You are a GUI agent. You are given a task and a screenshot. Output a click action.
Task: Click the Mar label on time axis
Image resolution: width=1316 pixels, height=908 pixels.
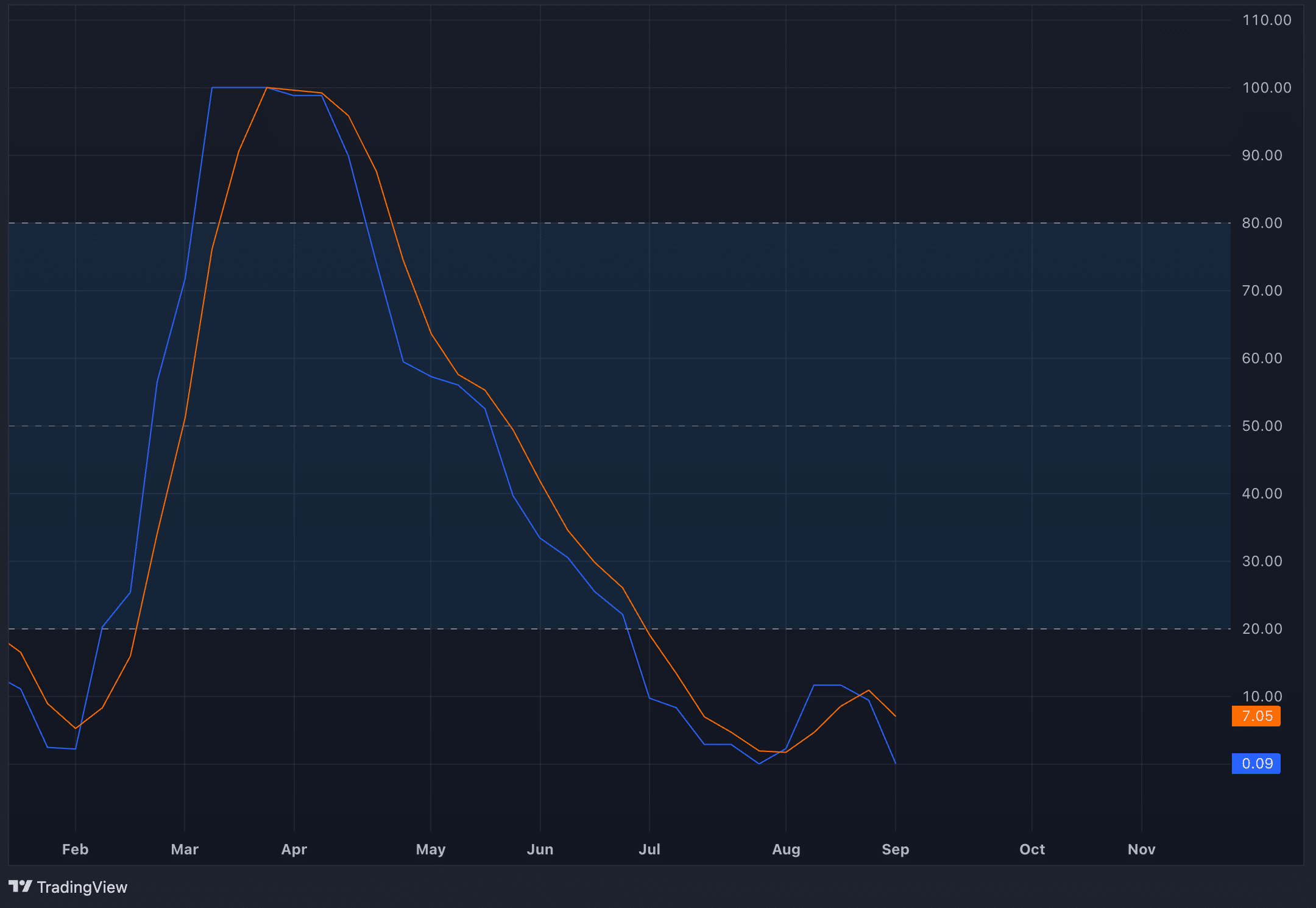click(x=185, y=849)
